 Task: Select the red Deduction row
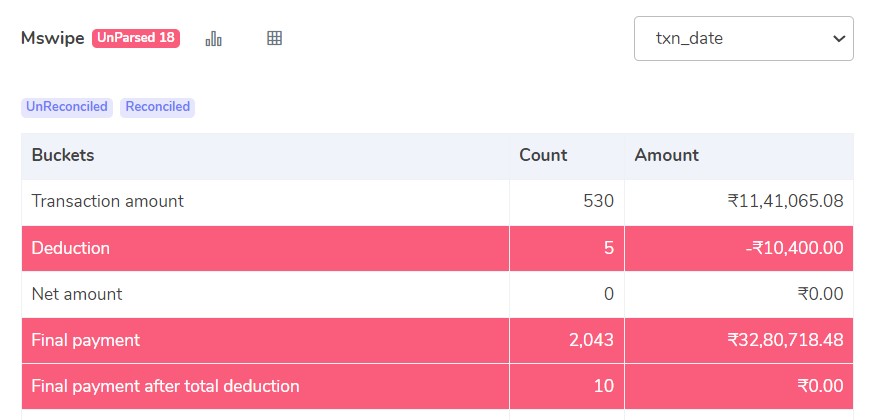click(x=71, y=248)
